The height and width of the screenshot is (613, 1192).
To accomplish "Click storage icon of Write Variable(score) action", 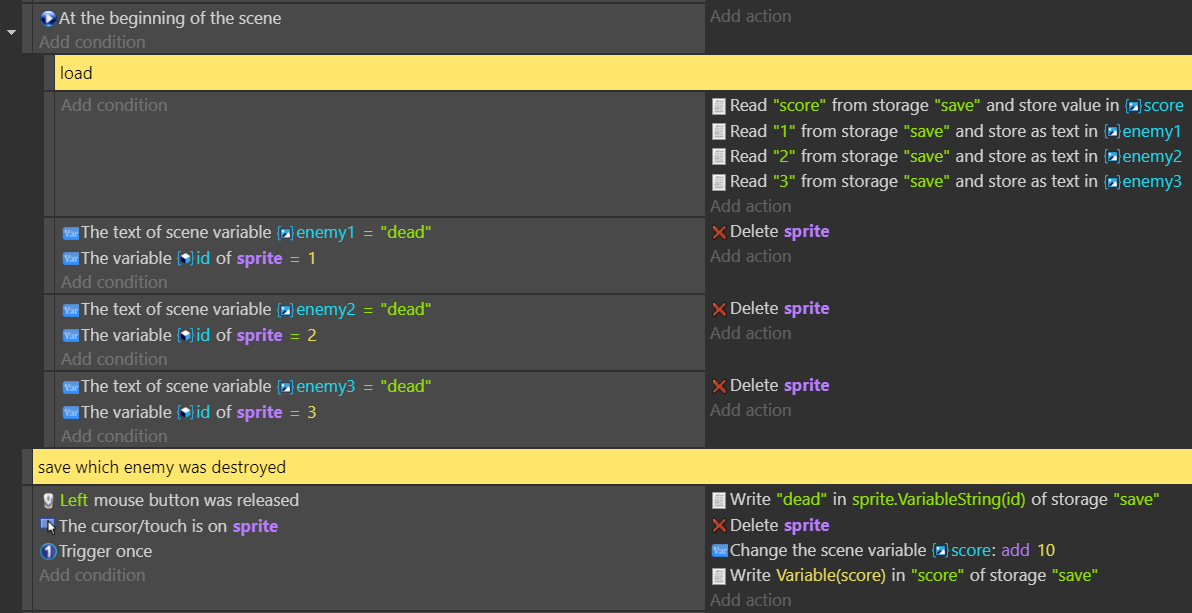I will click(x=718, y=576).
